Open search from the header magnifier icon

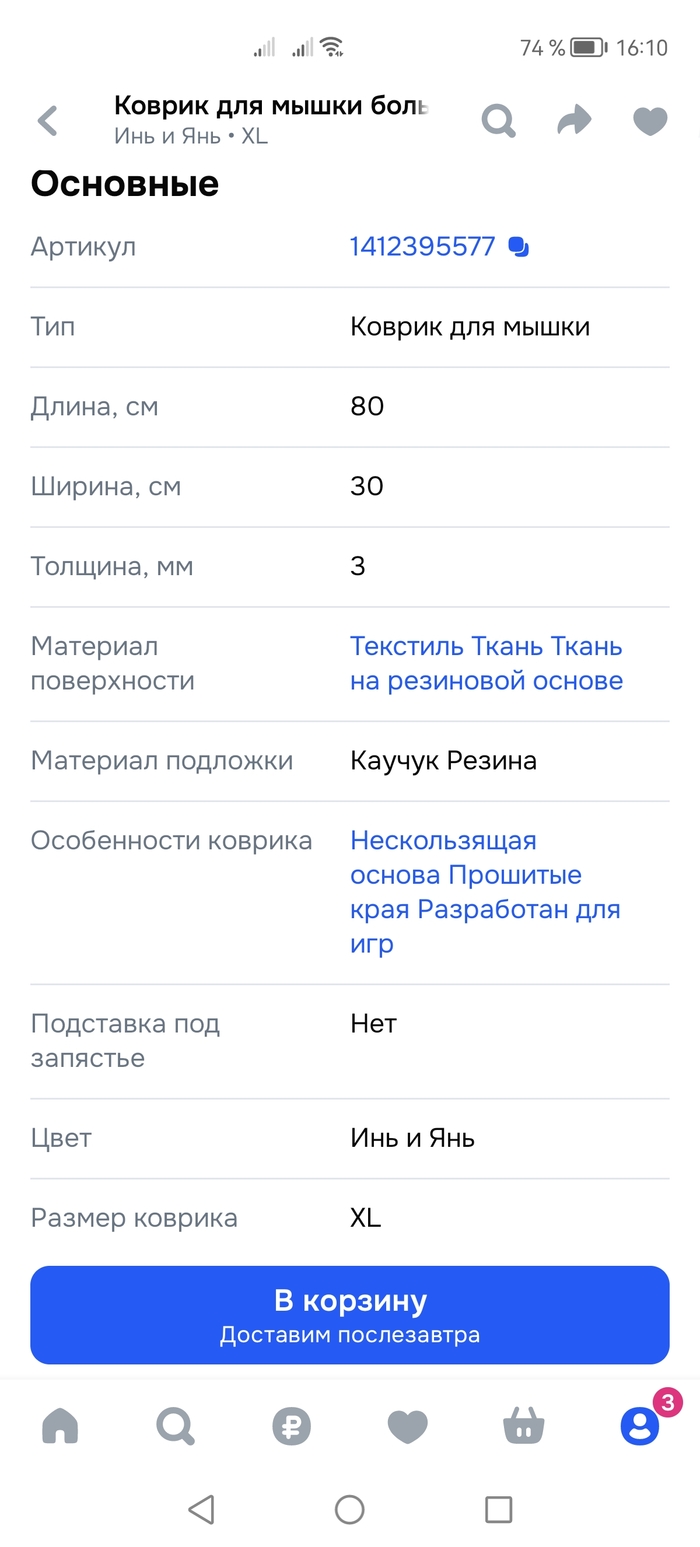pyautogui.click(x=498, y=121)
